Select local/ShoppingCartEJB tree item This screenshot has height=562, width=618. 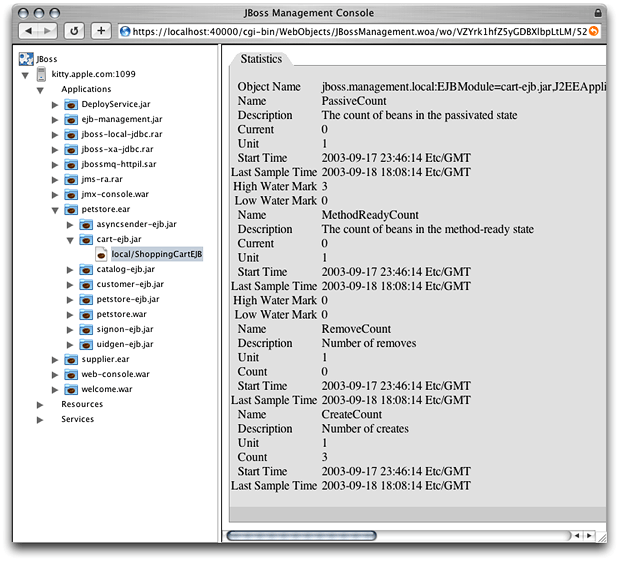[x=157, y=254]
